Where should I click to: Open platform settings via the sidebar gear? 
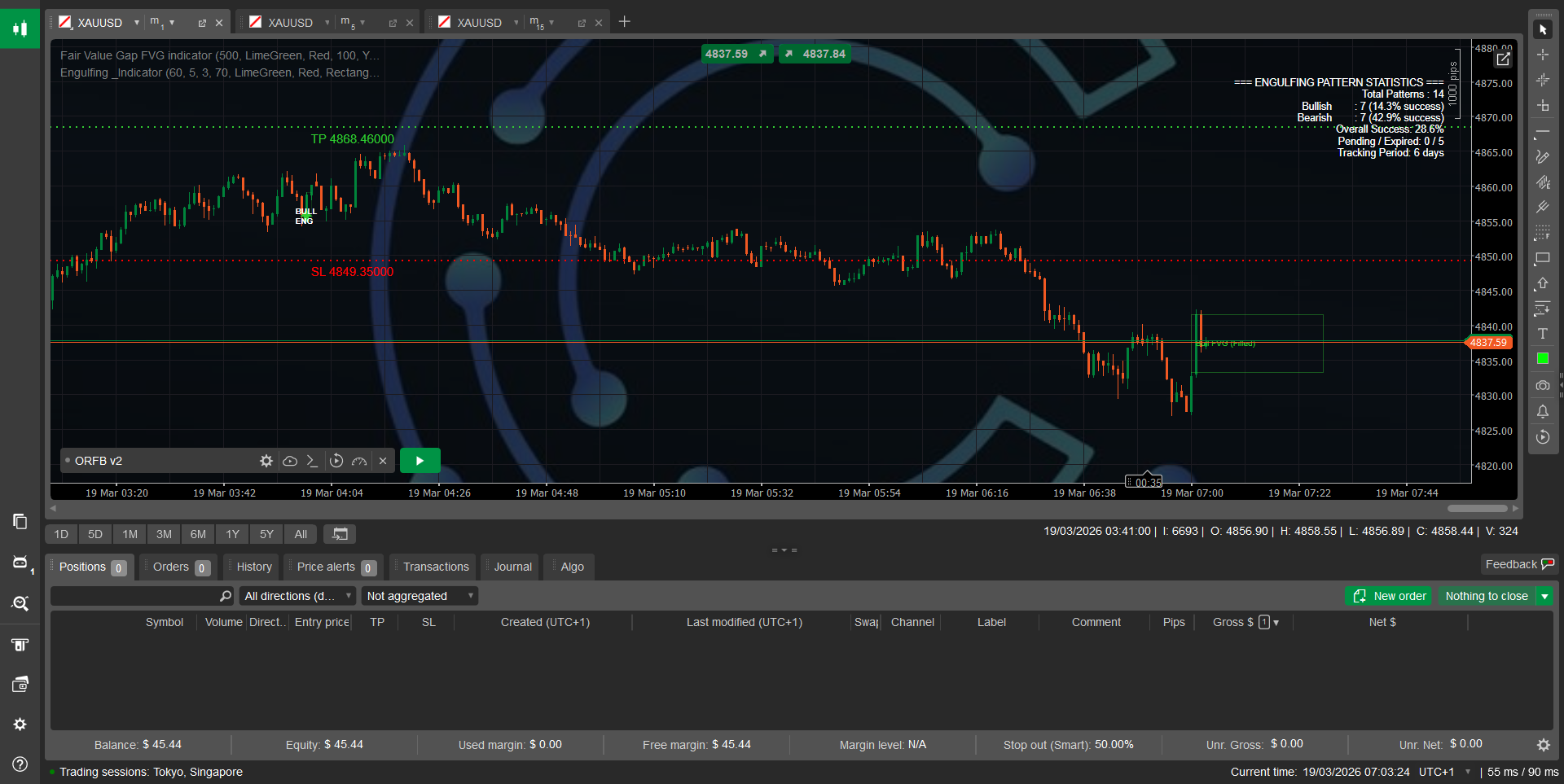(20, 725)
